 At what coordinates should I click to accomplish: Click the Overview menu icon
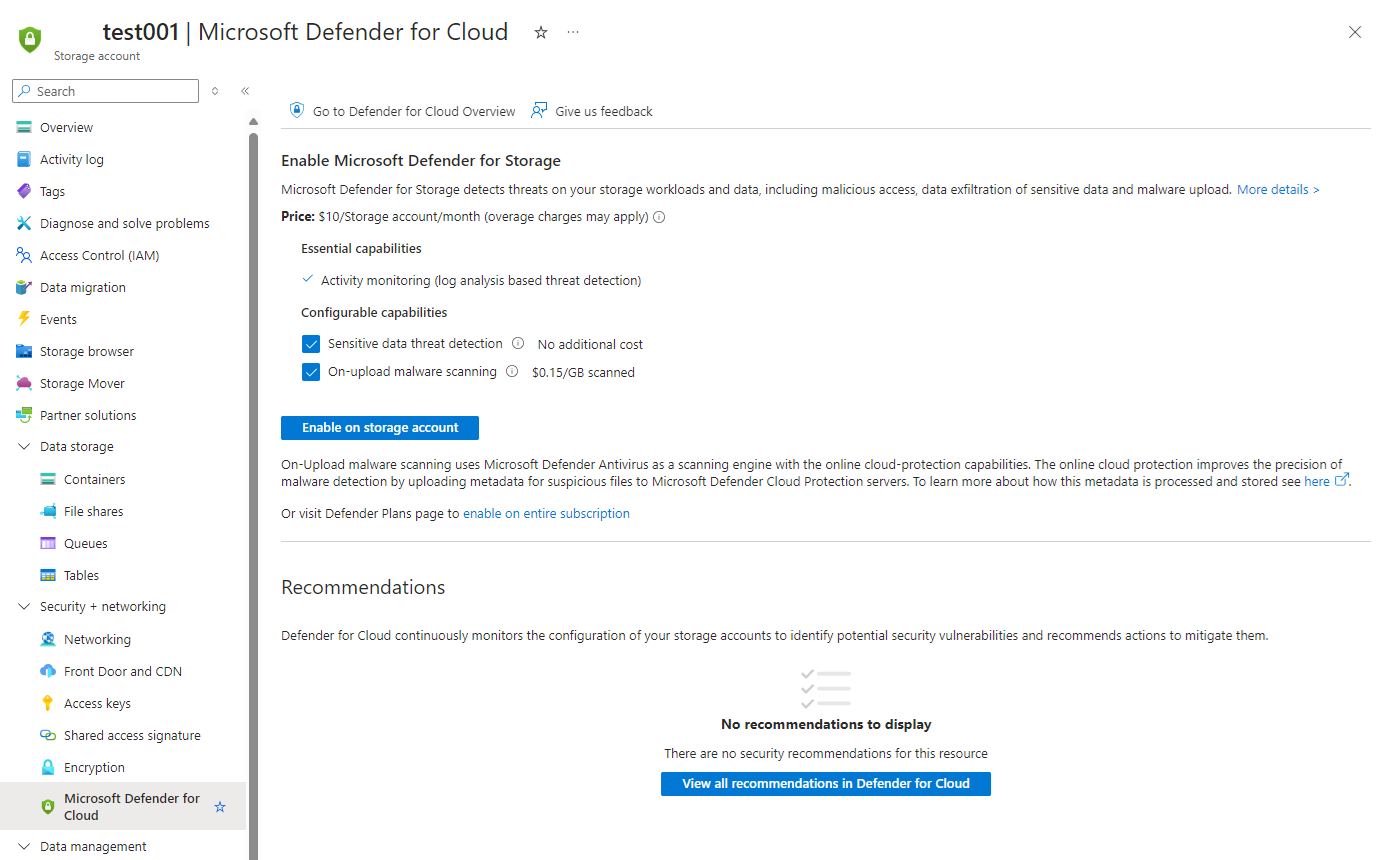tap(24, 127)
